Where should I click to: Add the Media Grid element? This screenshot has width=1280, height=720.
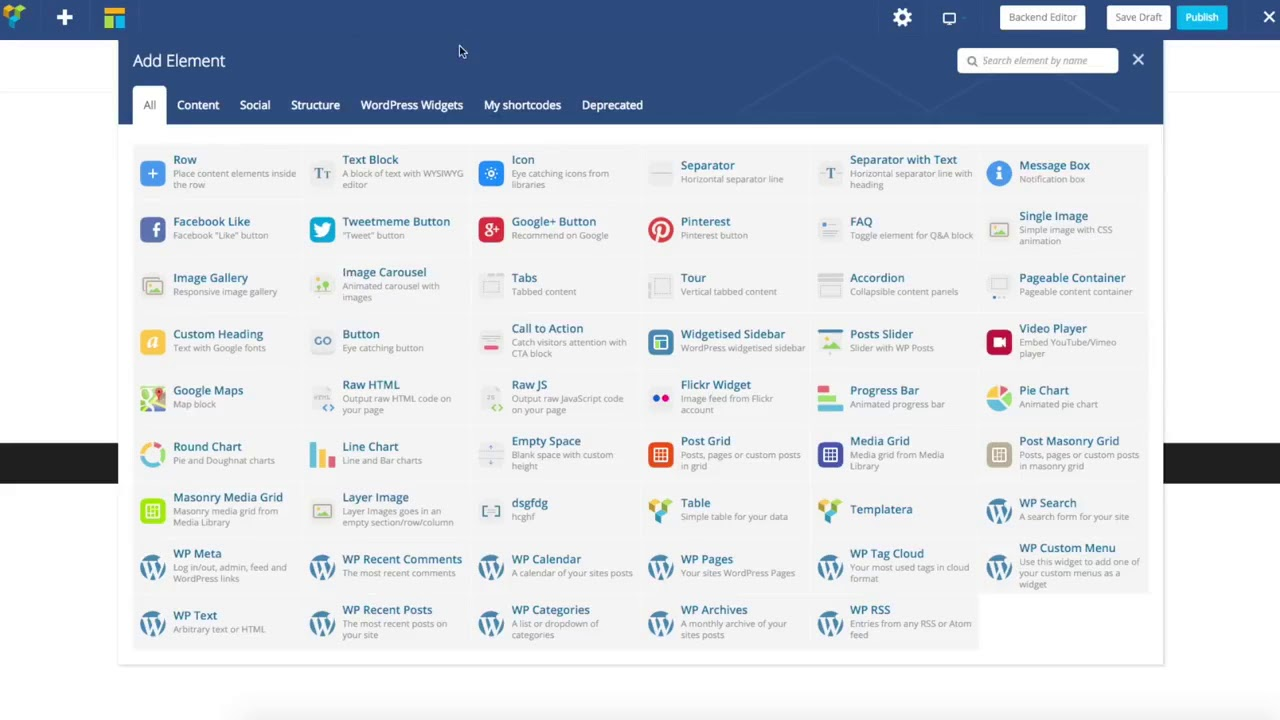click(x=830, y=455)
